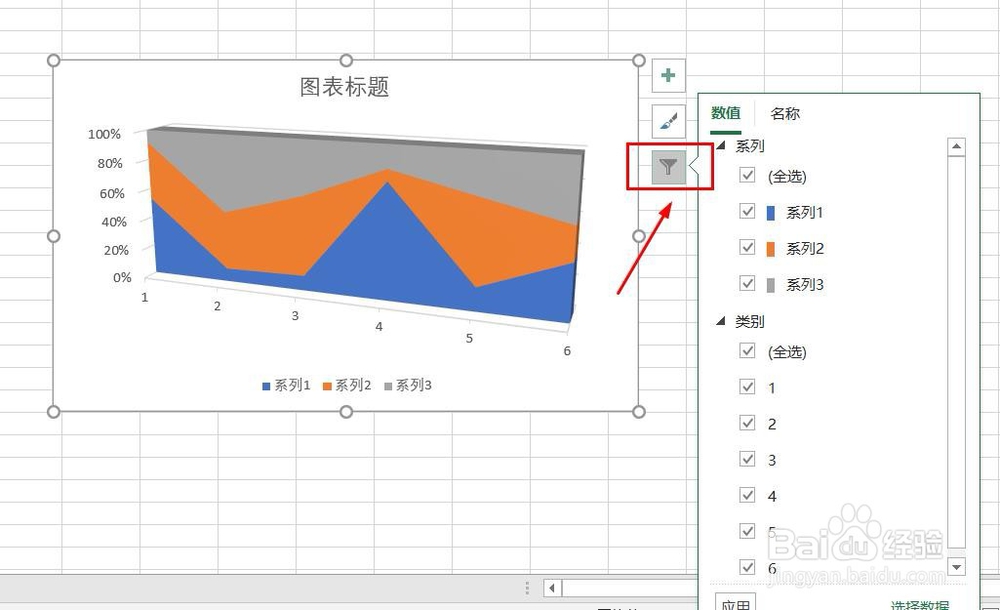
Task: Click the 系列1 legend marker below the chart
Action: 264,385
